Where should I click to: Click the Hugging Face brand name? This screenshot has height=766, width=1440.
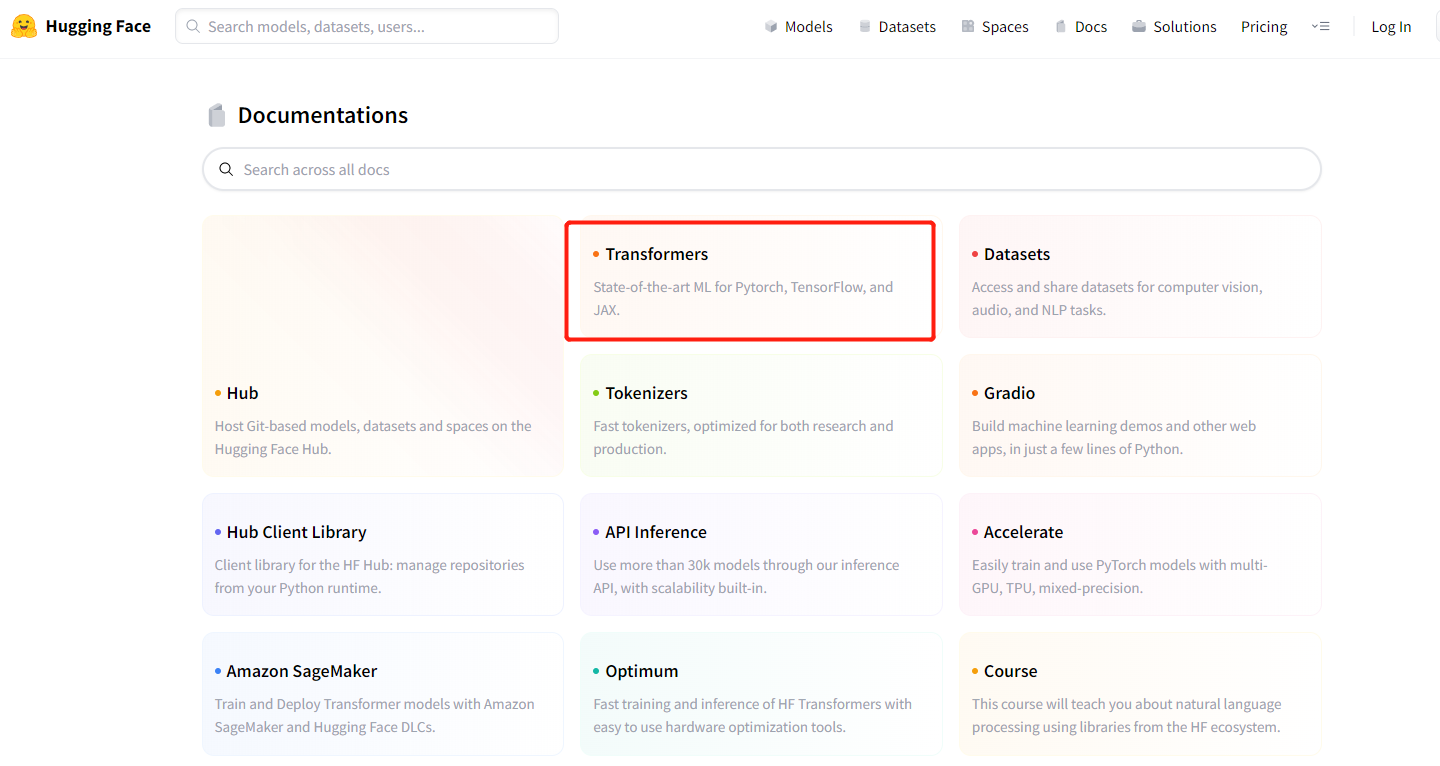(x=98, y=26)
